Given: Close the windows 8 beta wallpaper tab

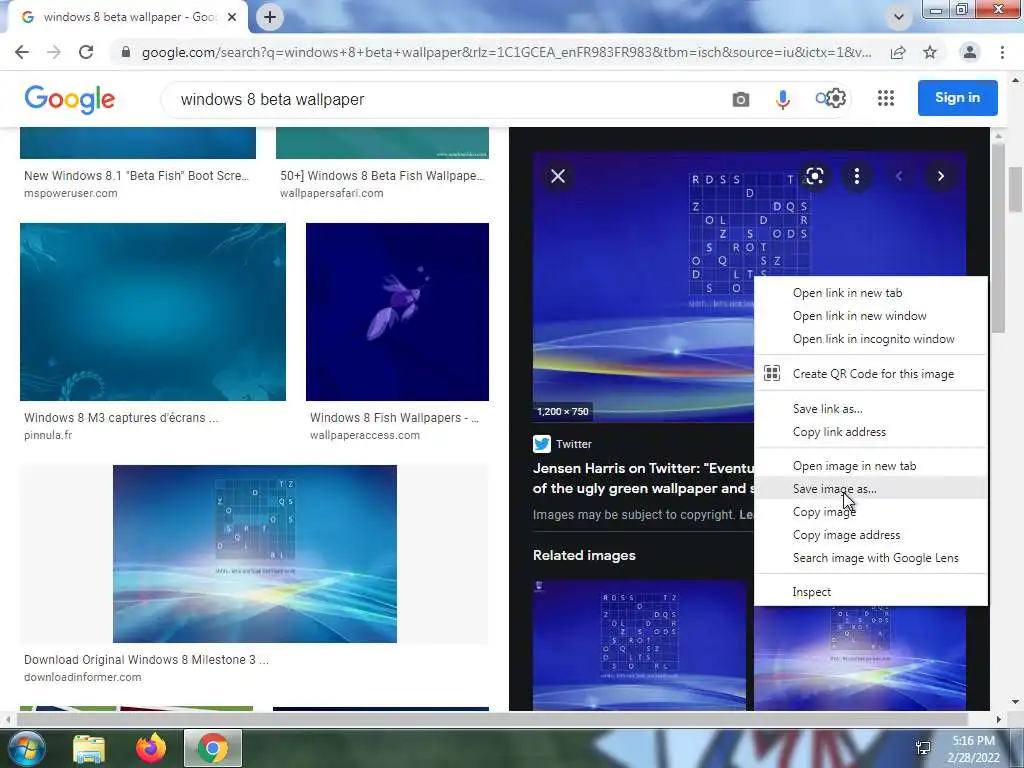Looking at the screenshot, I should coord(232,17).
